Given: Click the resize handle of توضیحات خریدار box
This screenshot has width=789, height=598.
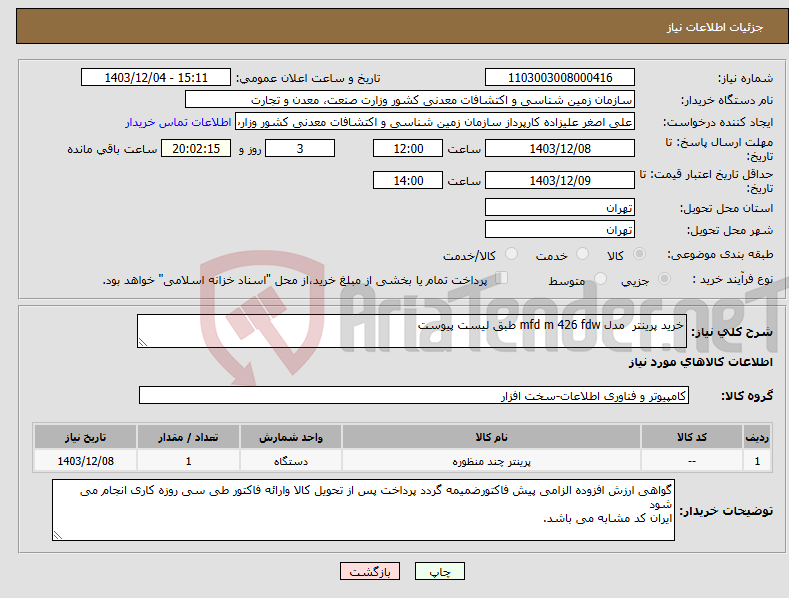Looking at the screenshot, I should pyautogui.click(x=58, y=536).
